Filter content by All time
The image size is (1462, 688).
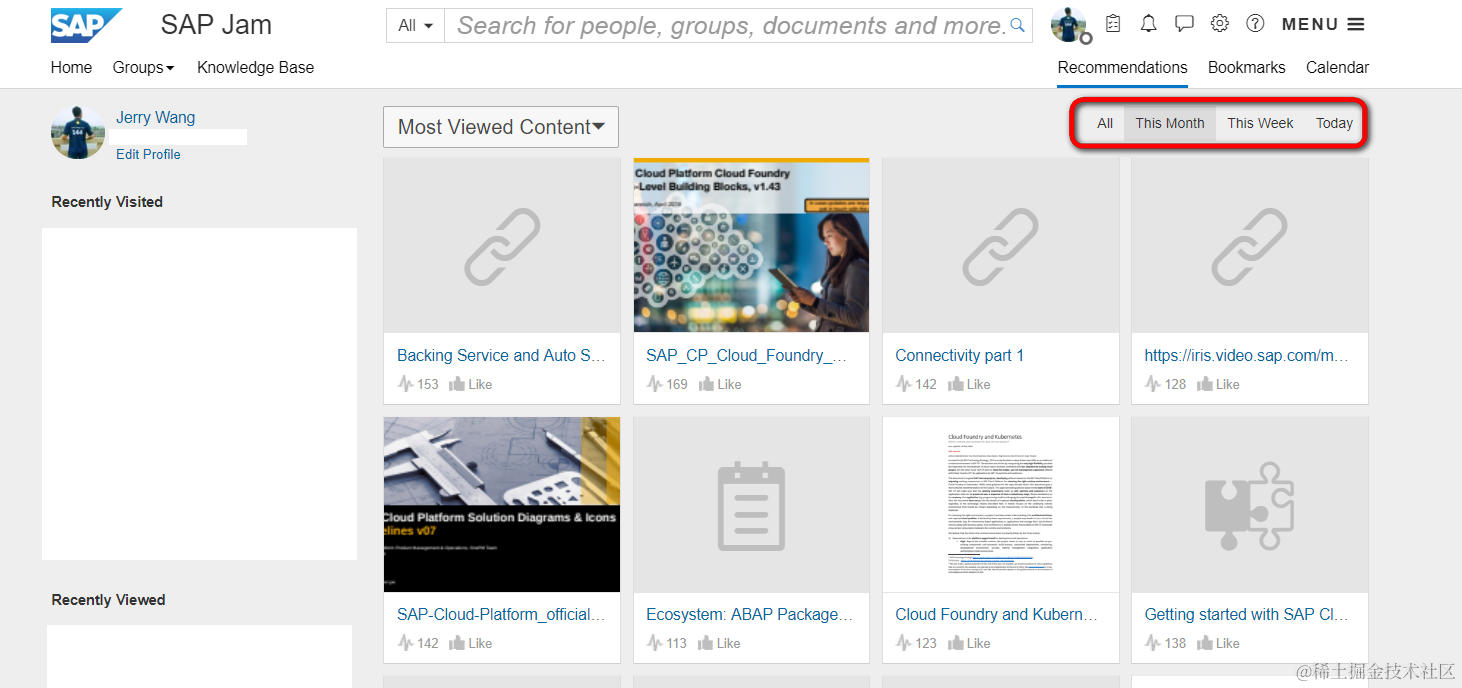(x=1105, y=123)
